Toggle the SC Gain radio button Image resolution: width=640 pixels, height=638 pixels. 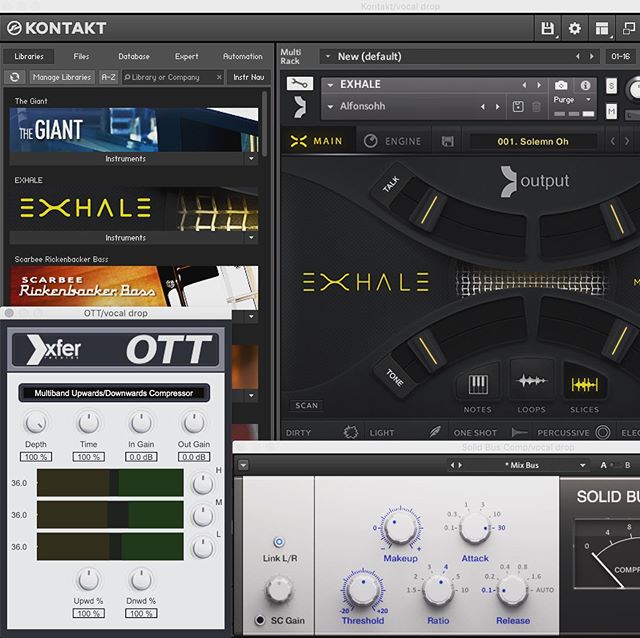259,620
